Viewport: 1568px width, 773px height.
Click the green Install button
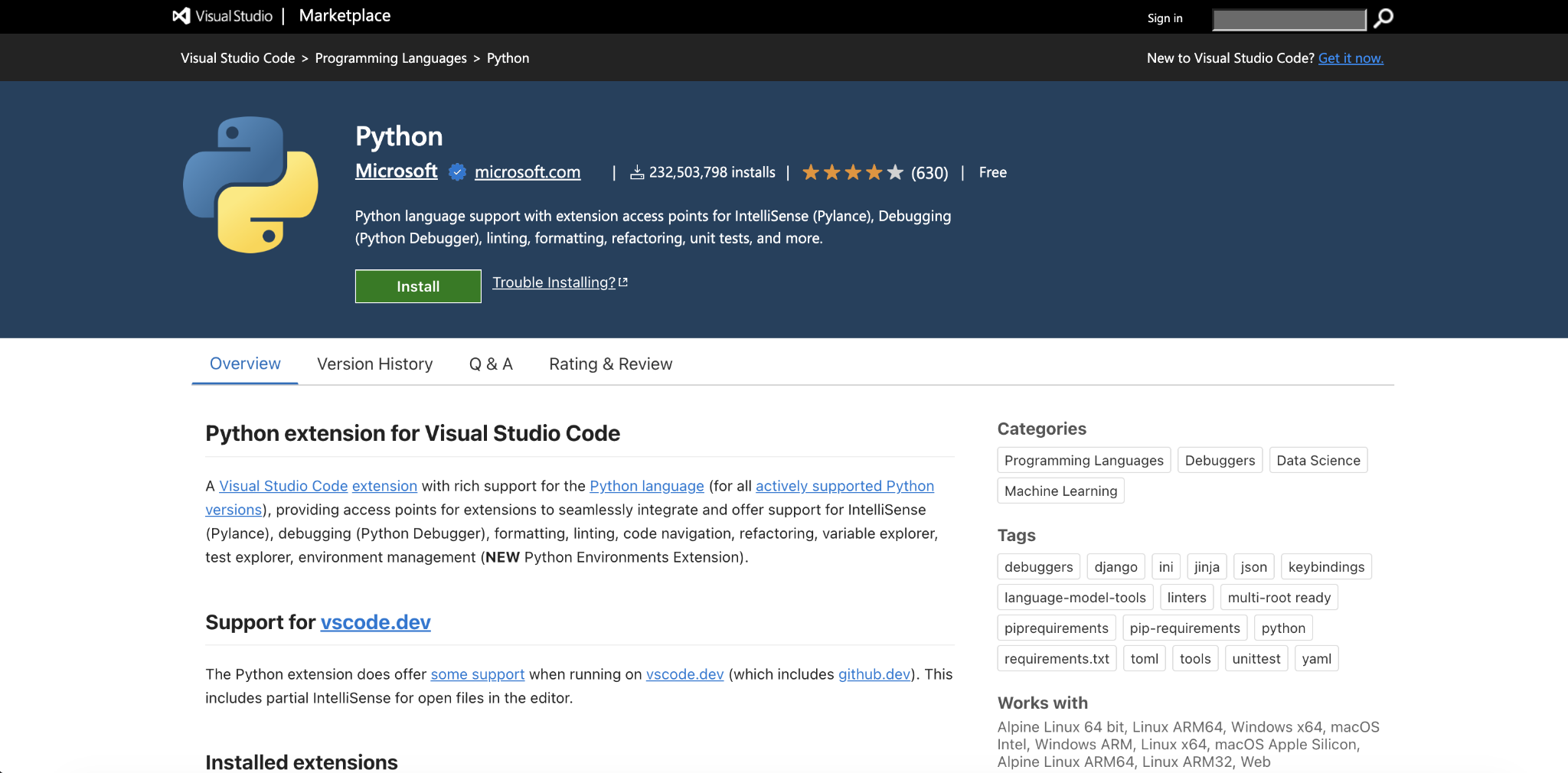pyautogui.click(x=418, y=286)
